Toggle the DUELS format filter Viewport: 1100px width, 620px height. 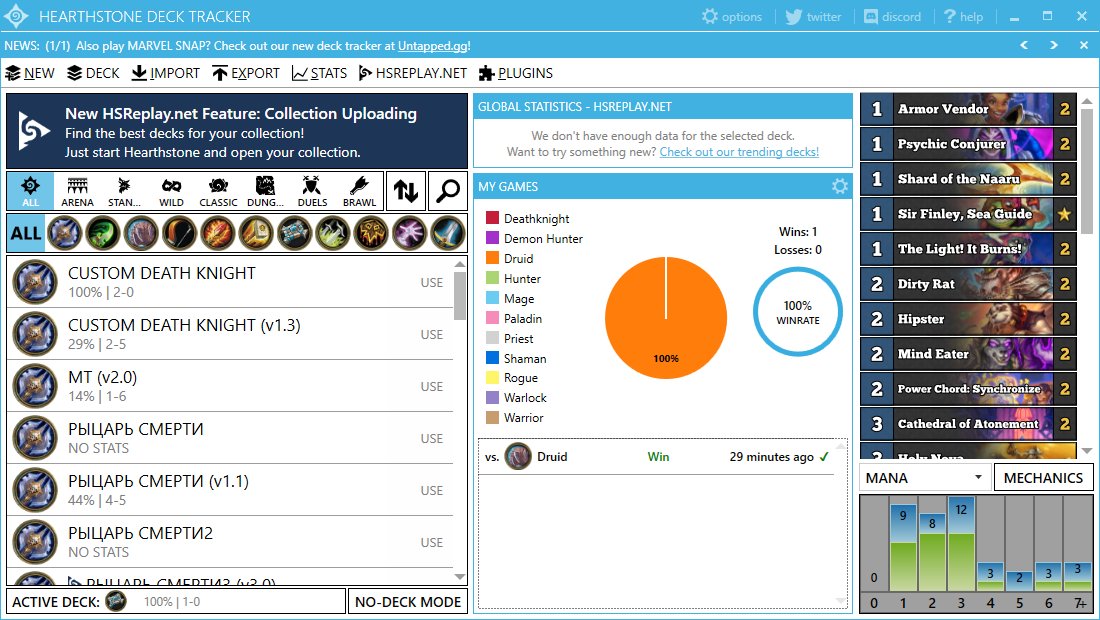tap(312, 191)
